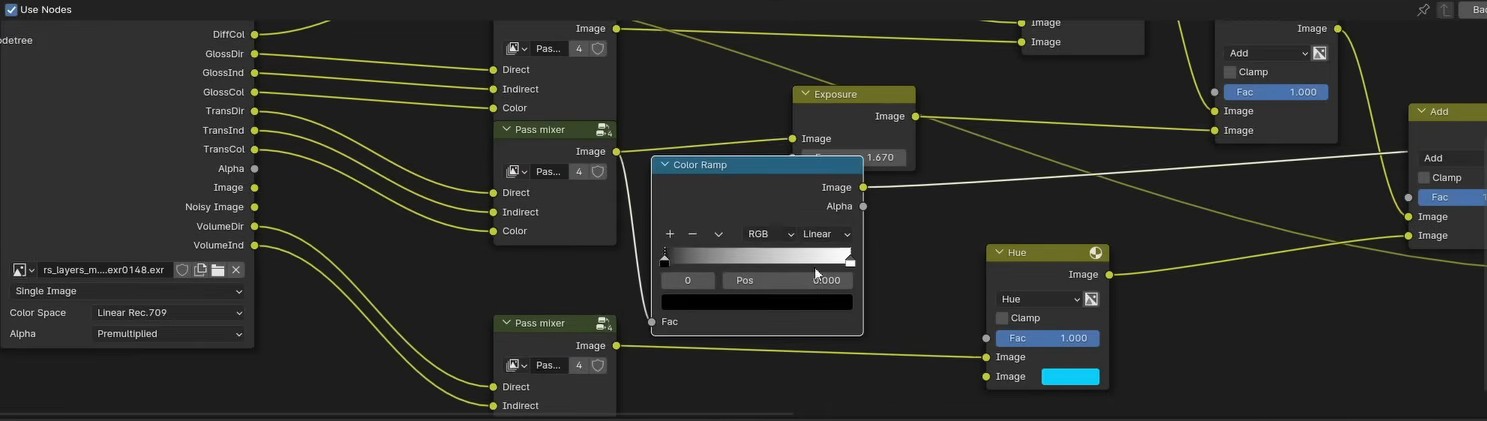
Task: Collapse the Exposure node
Action: (804, 95)
